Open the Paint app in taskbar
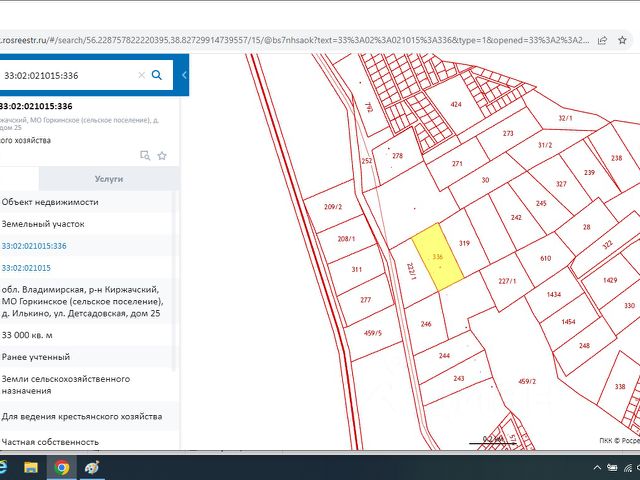640x480 pixels. click(x=91, y=467)
